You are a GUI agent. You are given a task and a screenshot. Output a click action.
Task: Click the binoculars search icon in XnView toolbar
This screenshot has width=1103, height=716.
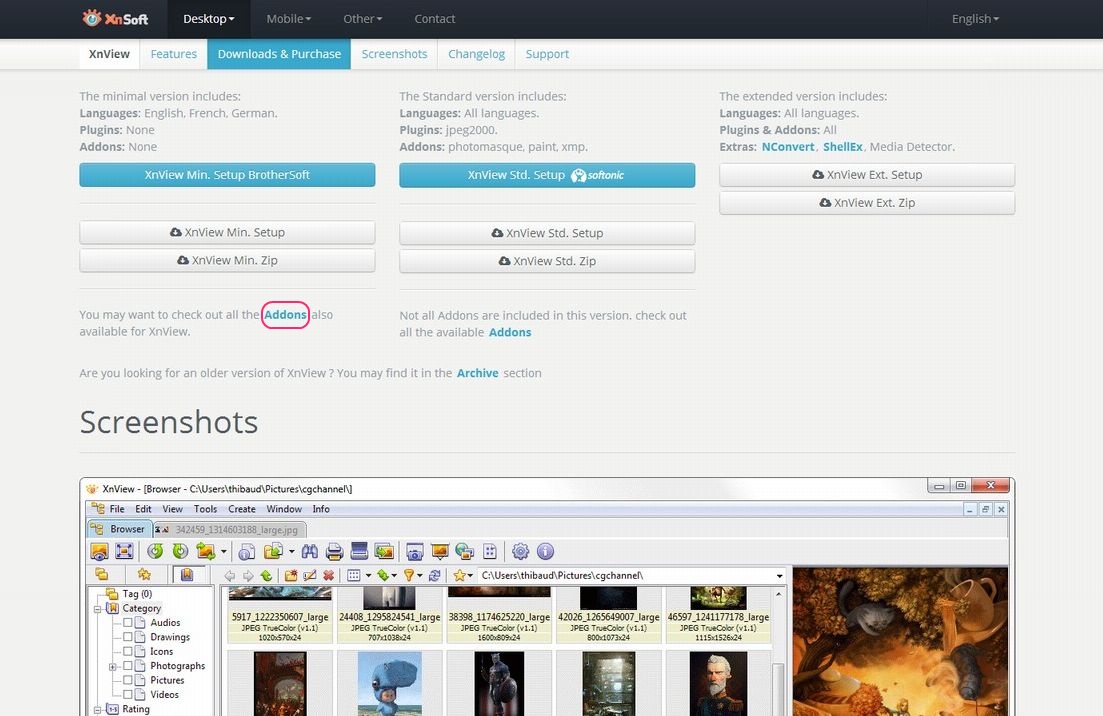[310, 551]
